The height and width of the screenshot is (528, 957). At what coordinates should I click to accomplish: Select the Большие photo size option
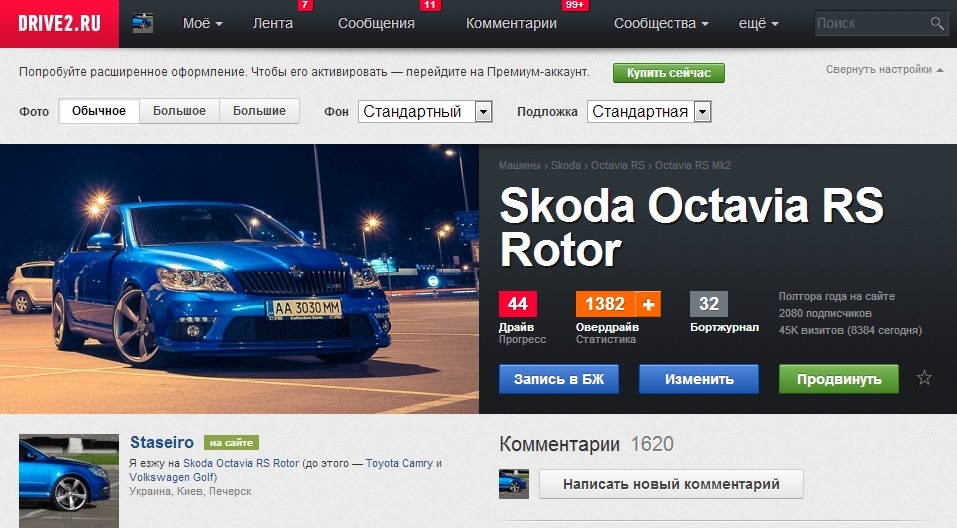tap(259, 111)
